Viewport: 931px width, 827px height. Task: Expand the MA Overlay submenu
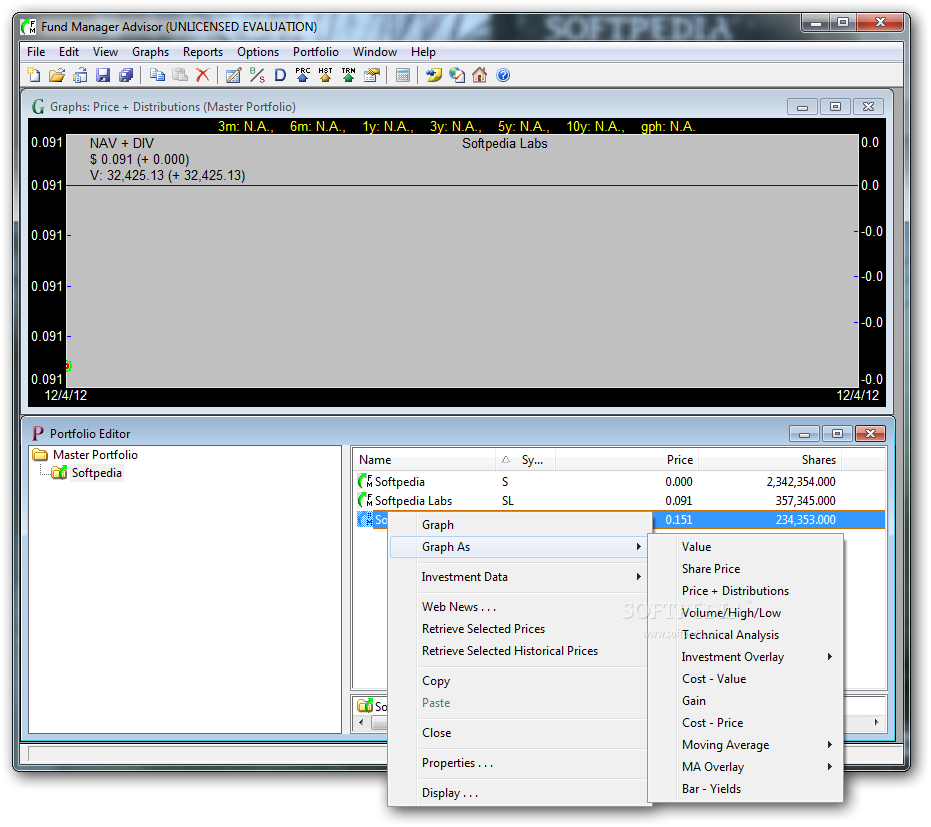pyautogui.click(x=745, y=766)
